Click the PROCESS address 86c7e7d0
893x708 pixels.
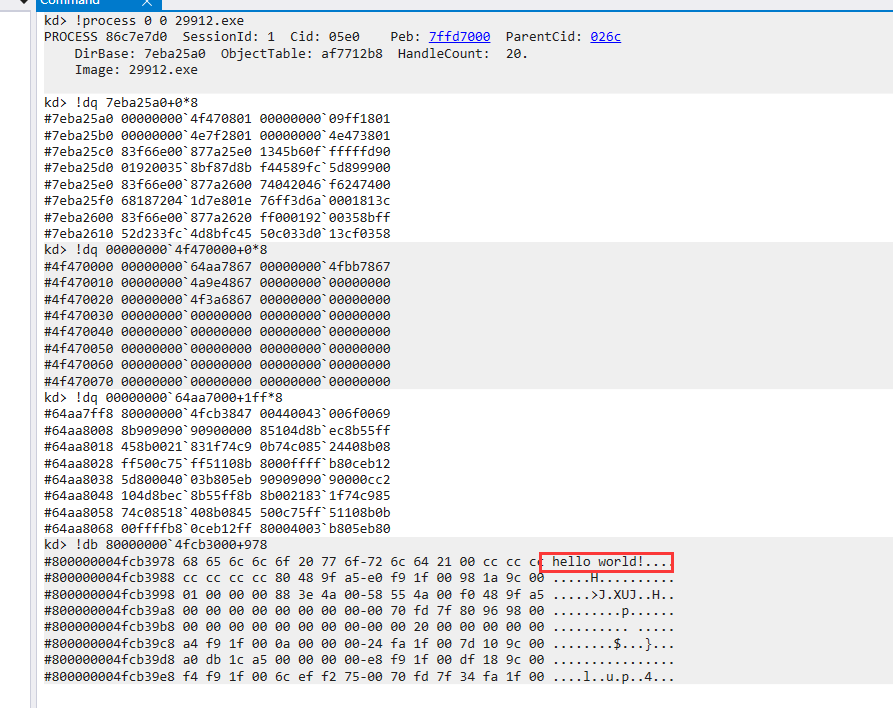click(x=136, y=37)
